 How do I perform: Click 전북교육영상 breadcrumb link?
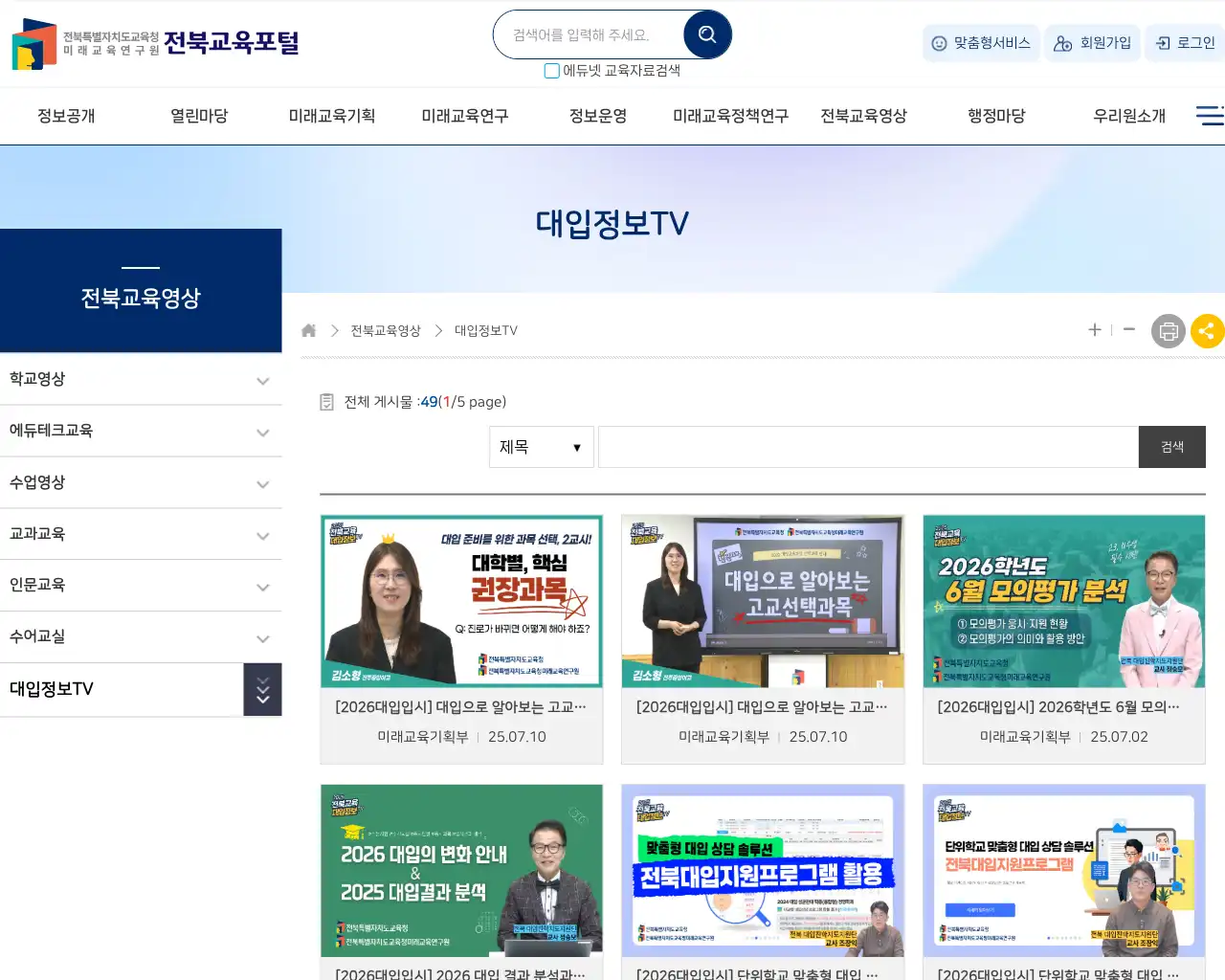[x=386, y=330]
